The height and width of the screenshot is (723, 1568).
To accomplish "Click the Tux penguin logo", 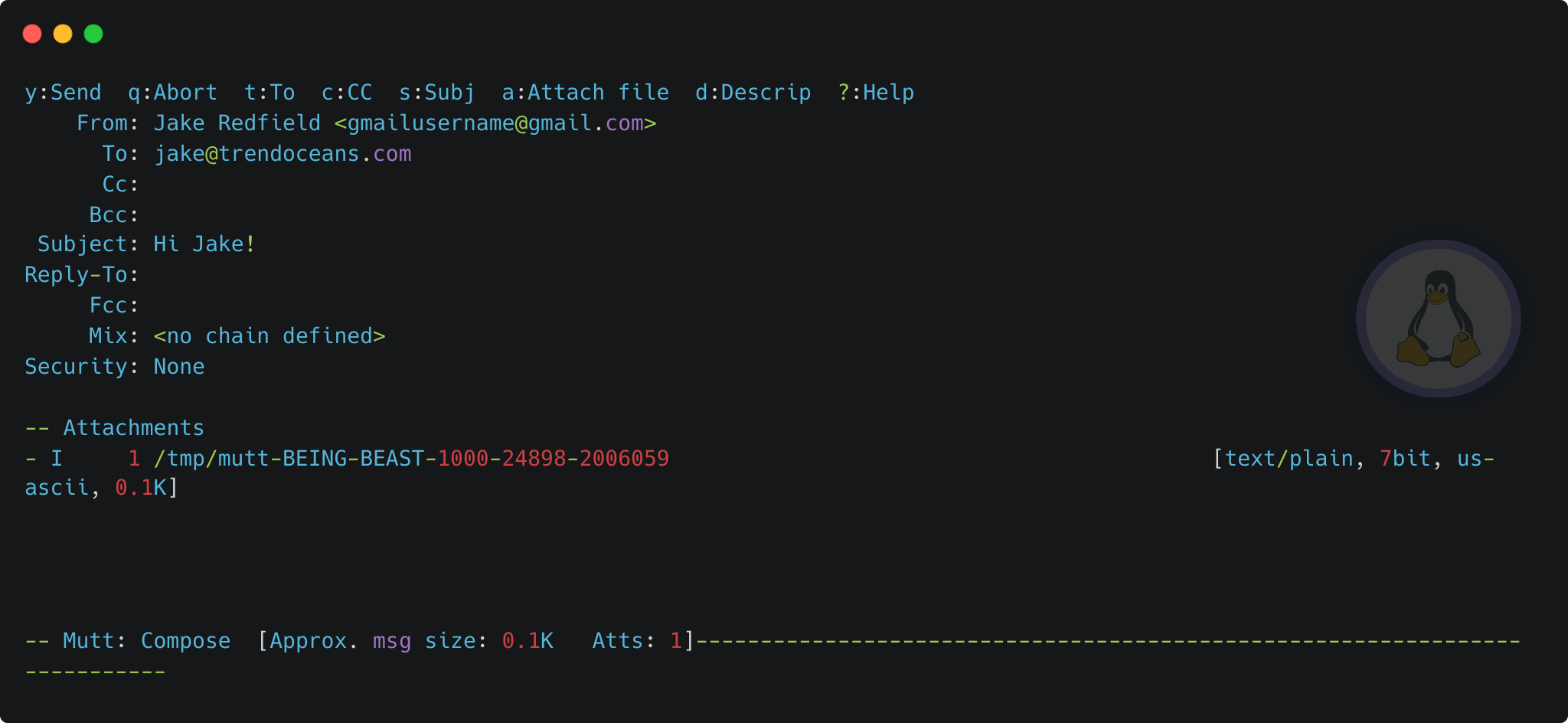I will point(1439,319).
